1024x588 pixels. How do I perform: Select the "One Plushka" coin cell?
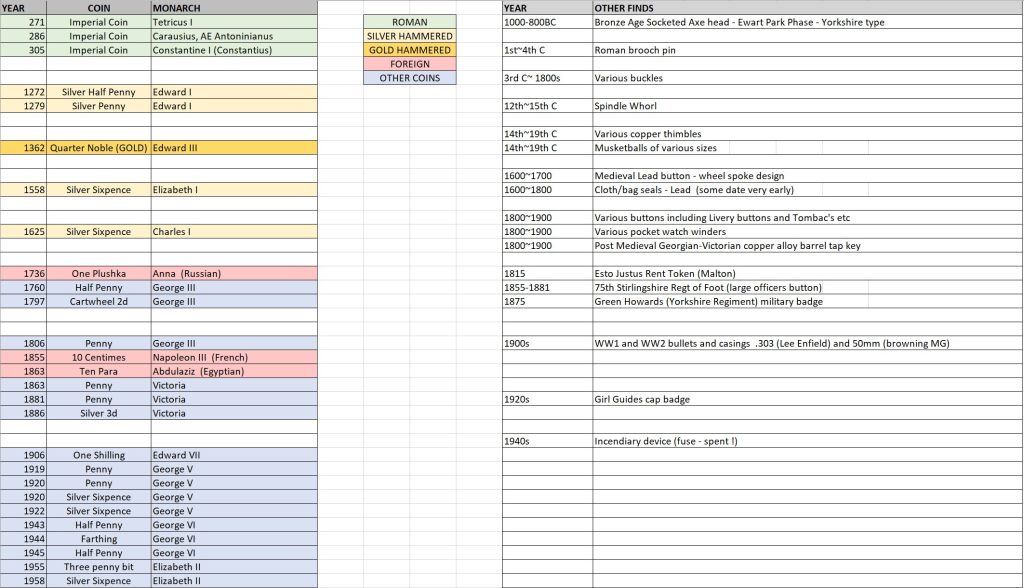click(x=99, y=274)
